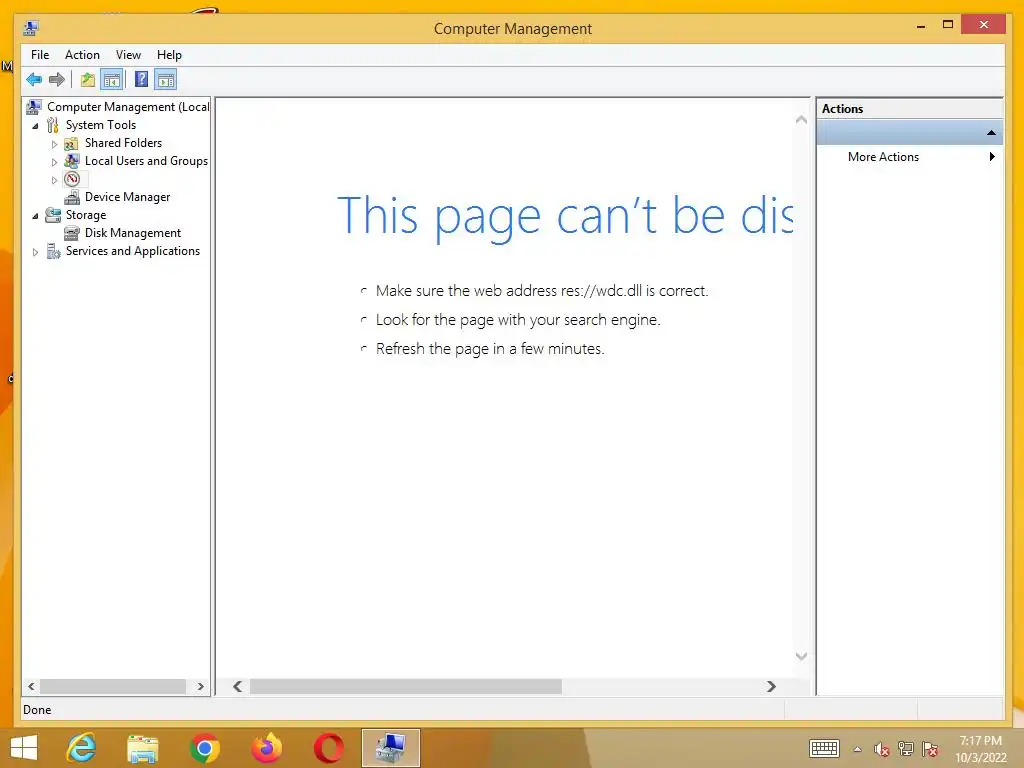Click the Up one level folder icon
Viewport: 1024px width, 768px height.
88,80
